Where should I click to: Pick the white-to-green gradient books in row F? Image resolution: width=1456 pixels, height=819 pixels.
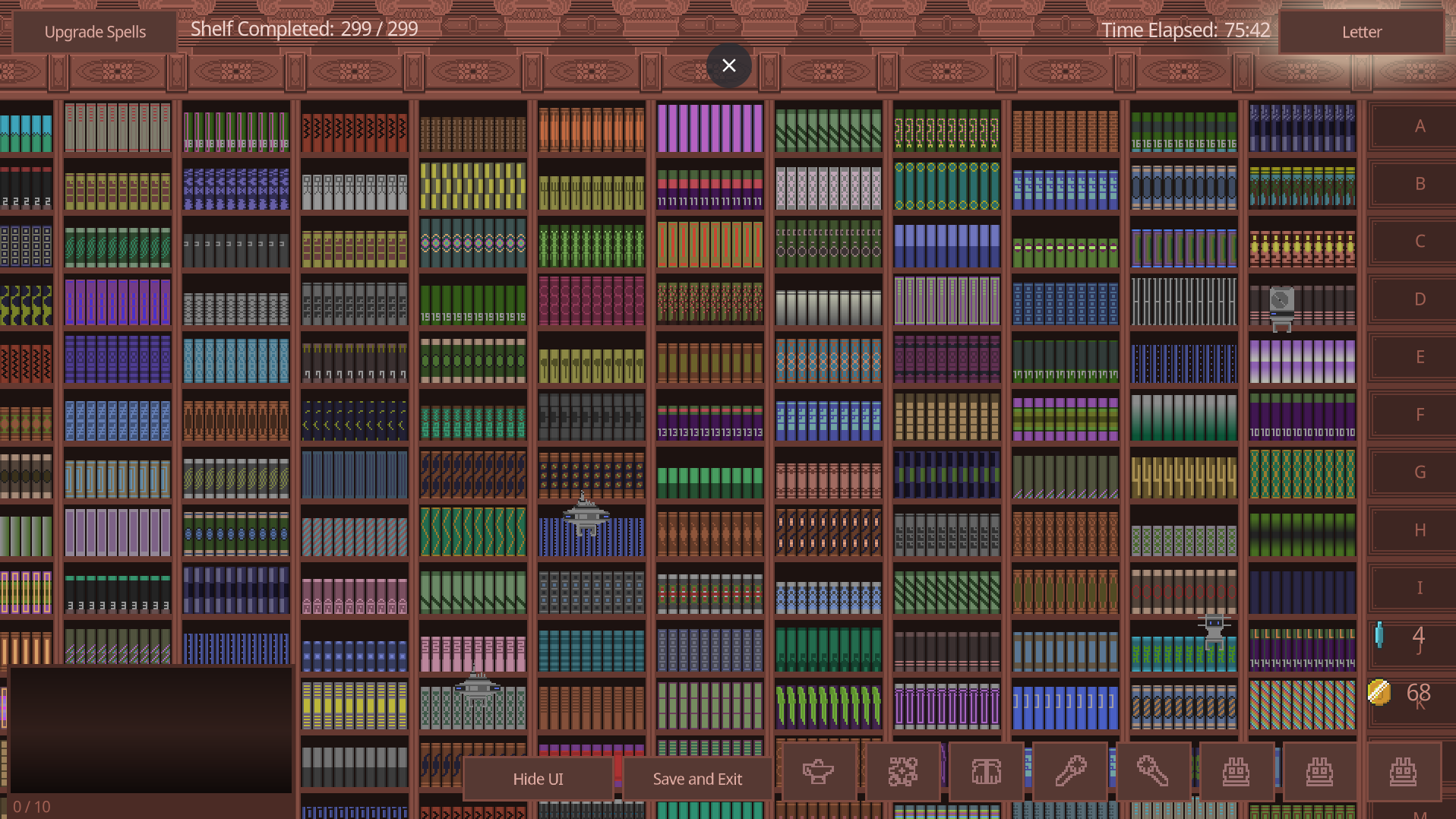tap(1183, 417)
